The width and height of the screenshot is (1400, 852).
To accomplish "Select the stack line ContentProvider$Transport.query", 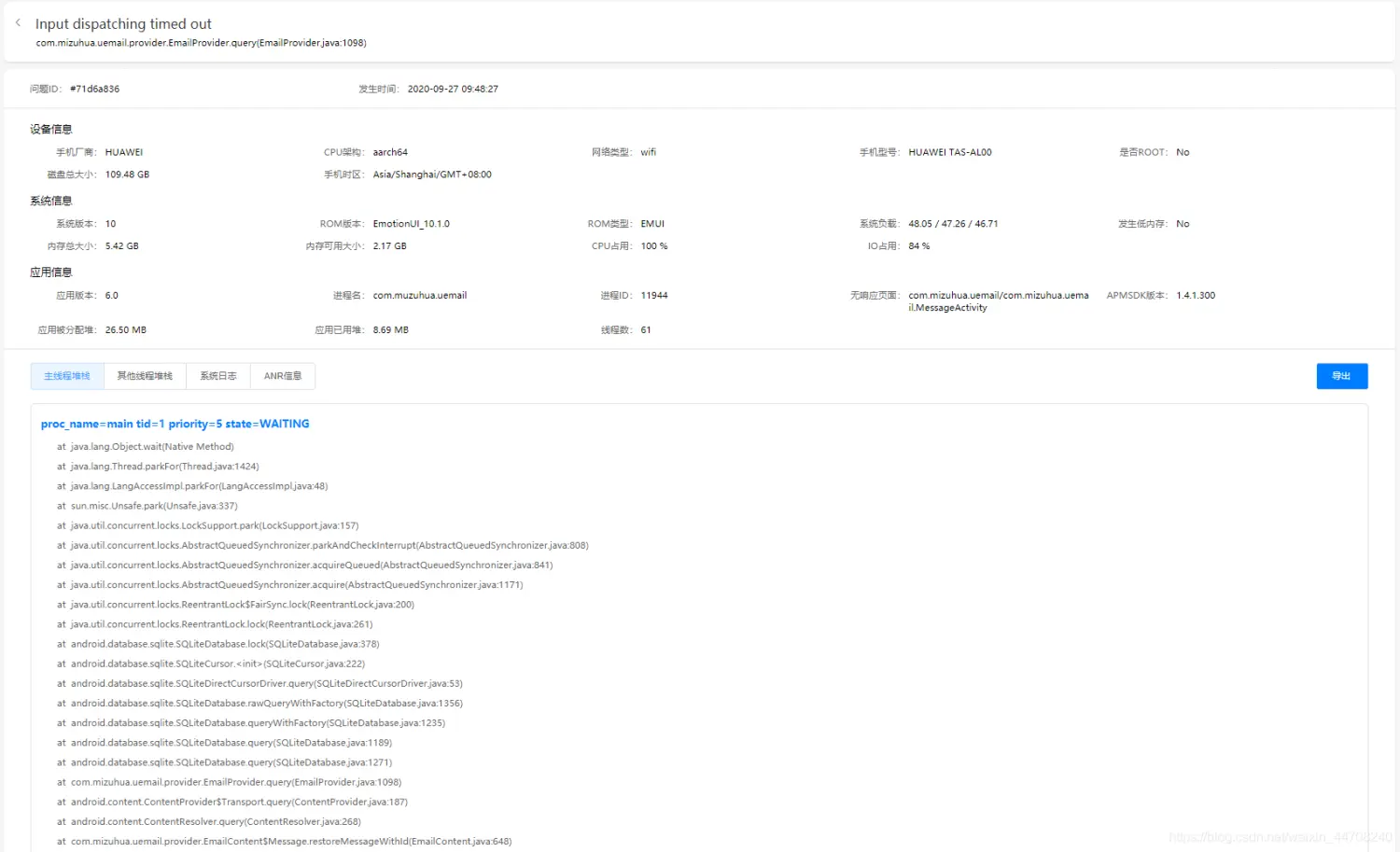I will click(x=232, y=803).
